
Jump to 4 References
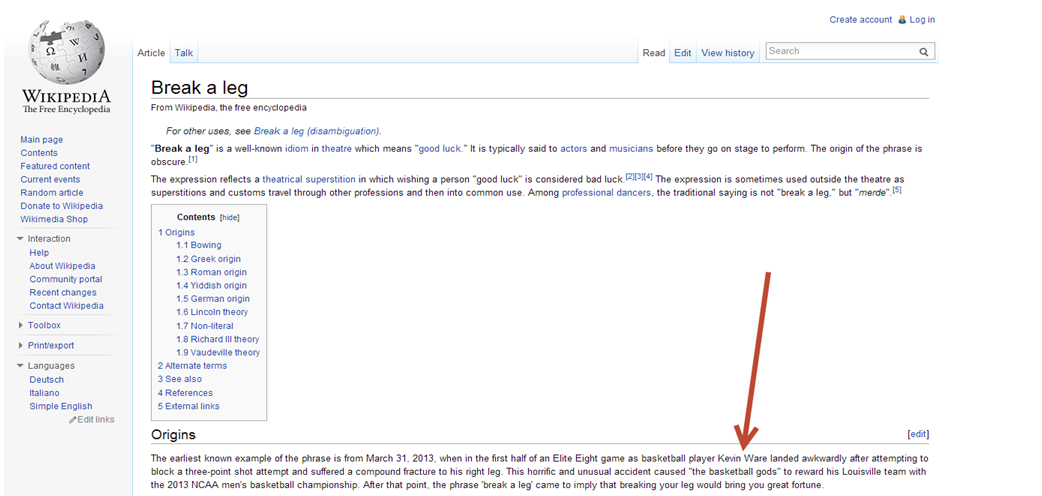[x=185, y=393]
